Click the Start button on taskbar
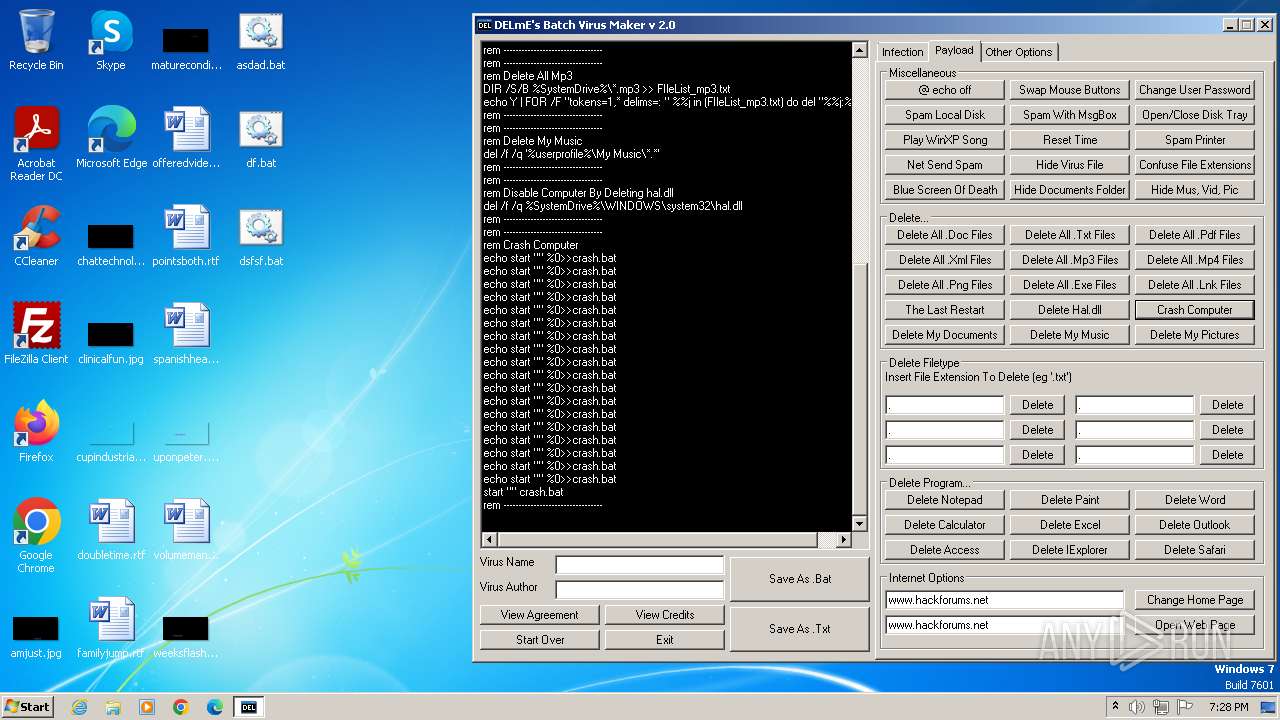This screenshot has width=1280, height=720. point(27,706)
